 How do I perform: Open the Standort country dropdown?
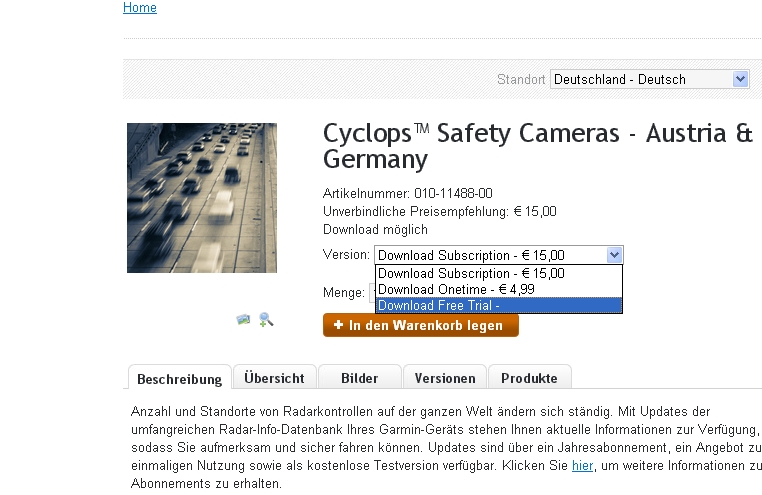649,79
